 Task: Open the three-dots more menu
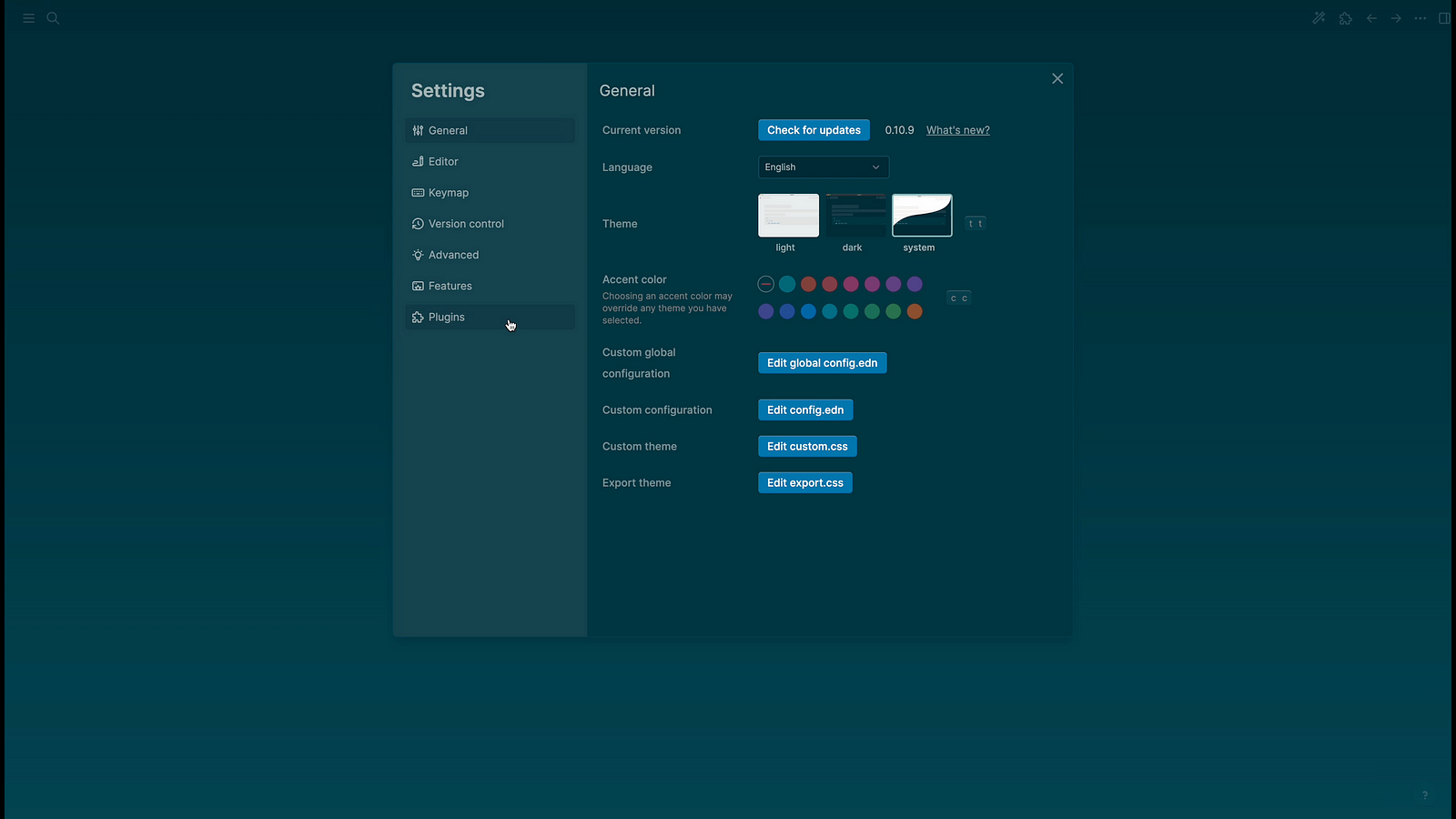pyautogui.click(x=1421, y=18)
